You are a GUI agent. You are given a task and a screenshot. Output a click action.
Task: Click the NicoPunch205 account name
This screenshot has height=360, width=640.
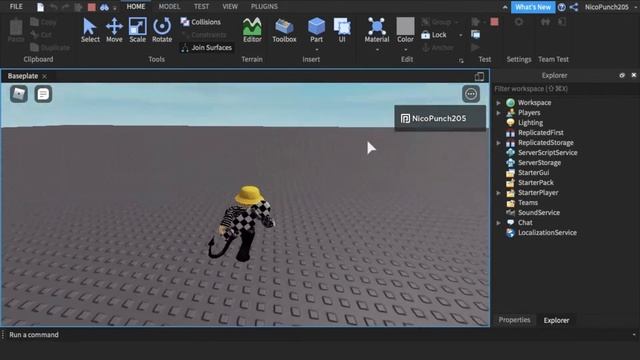[x=607, y=7]
